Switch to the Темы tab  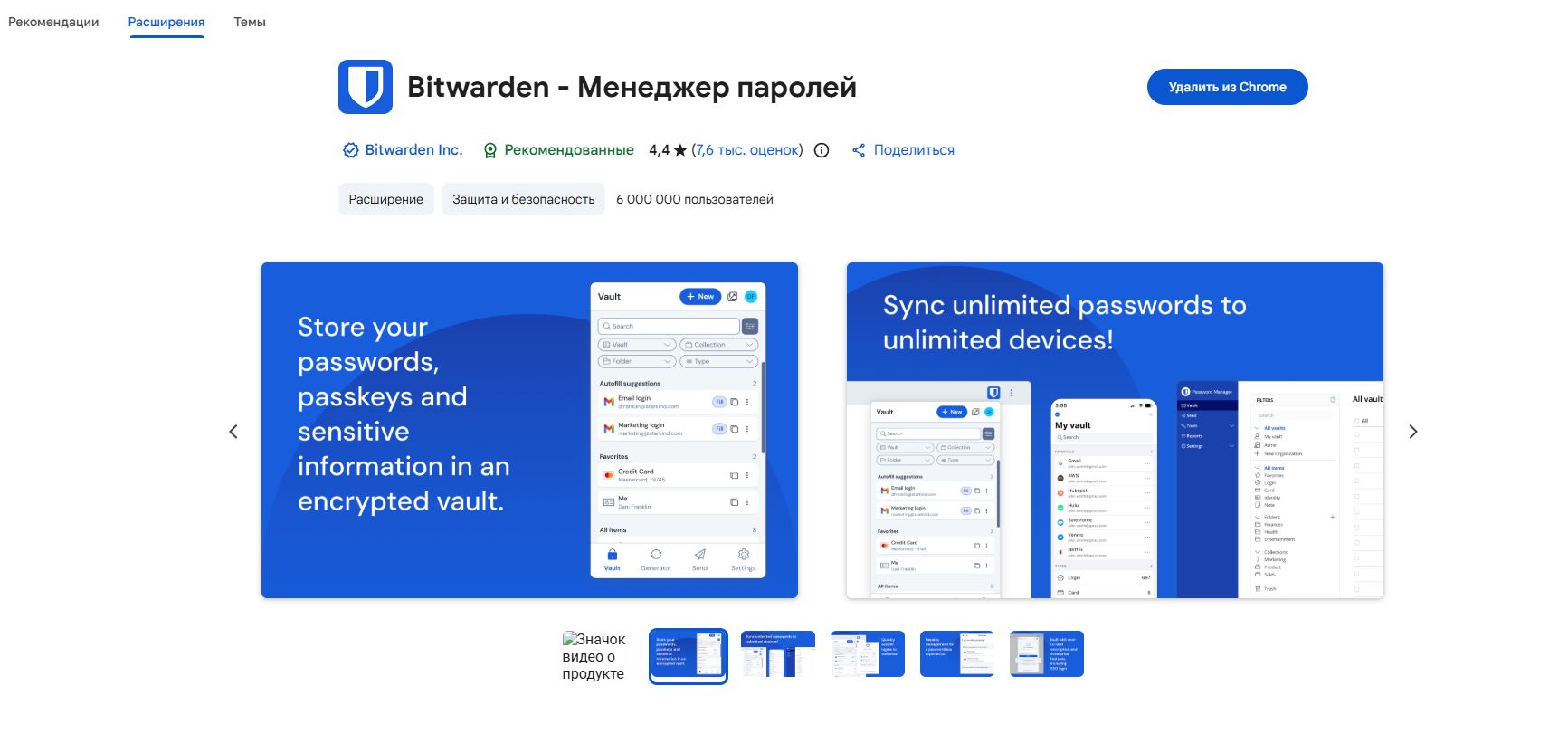250,22
